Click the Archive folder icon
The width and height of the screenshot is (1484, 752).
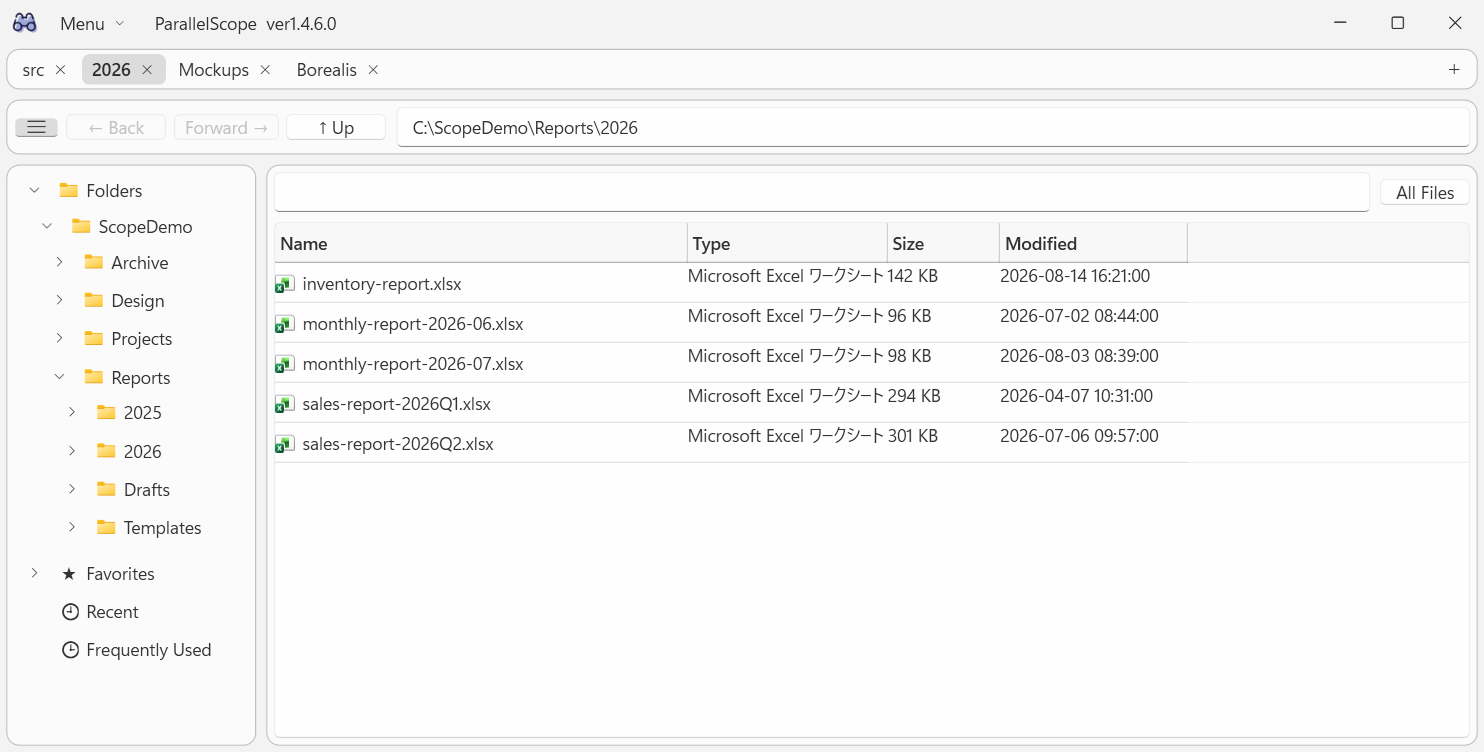[x=94, y=262]
